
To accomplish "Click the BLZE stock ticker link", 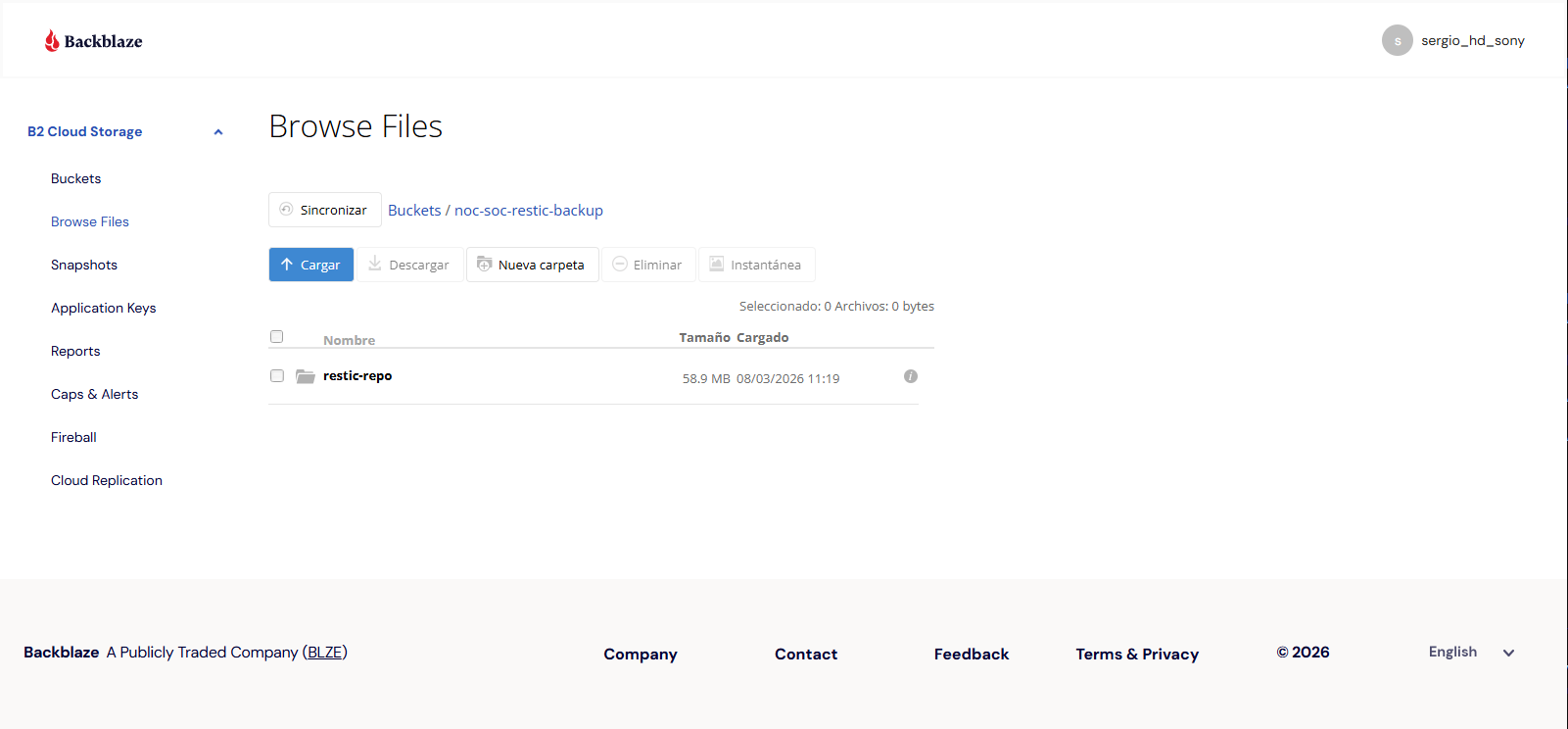I will tap(325, 653).
